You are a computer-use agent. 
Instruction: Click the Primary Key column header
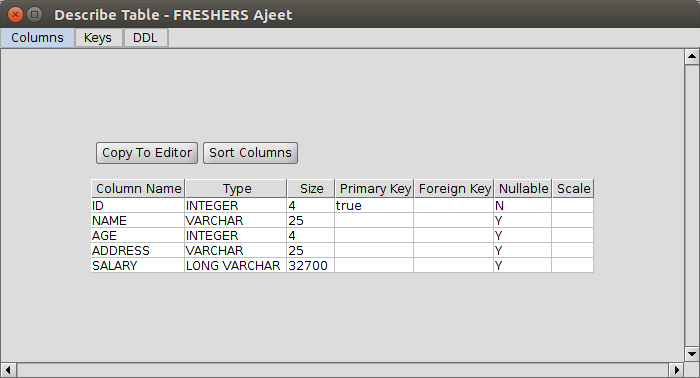point(375,189)
